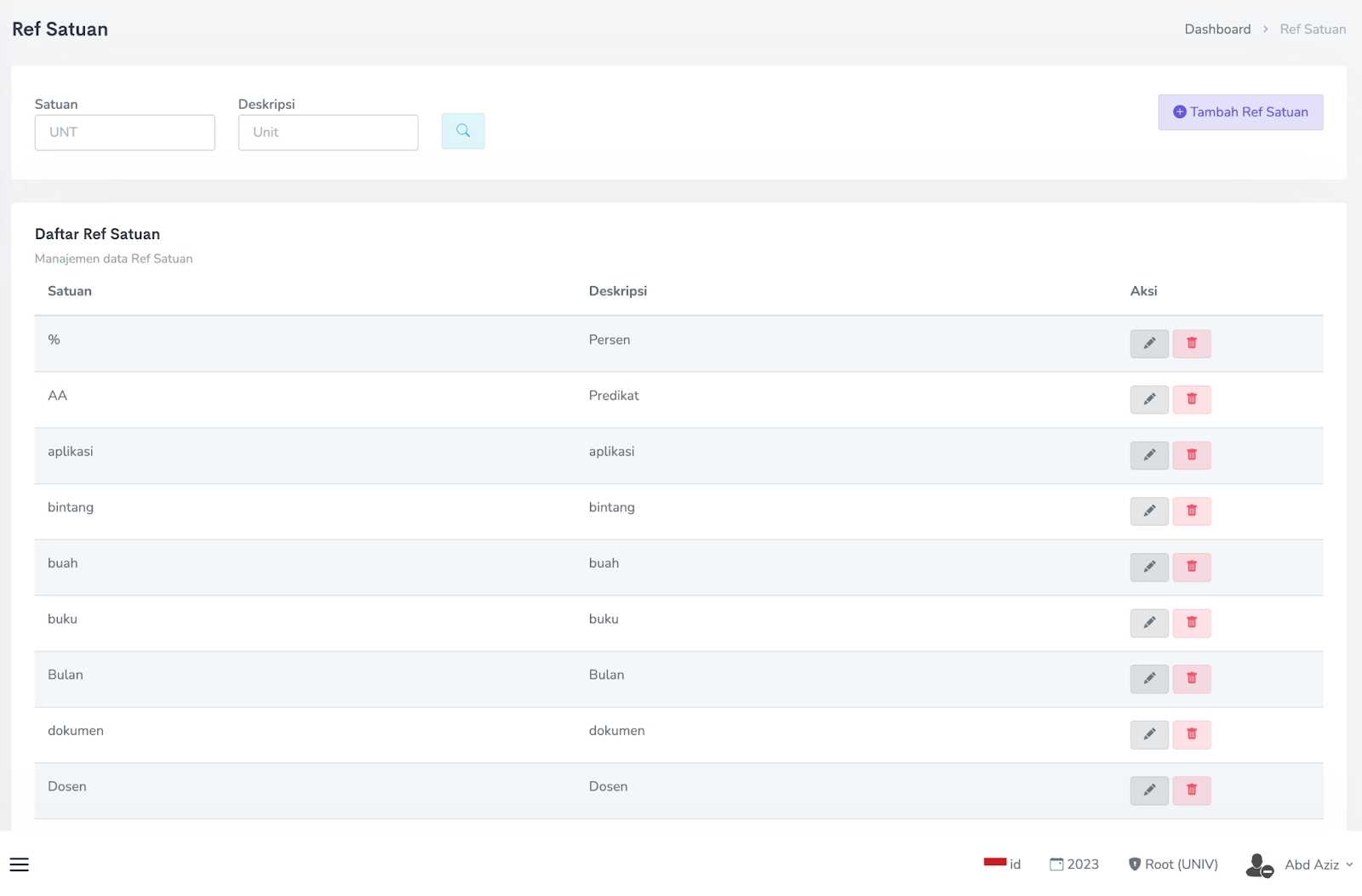Click the search magnifier icon button

463,131
